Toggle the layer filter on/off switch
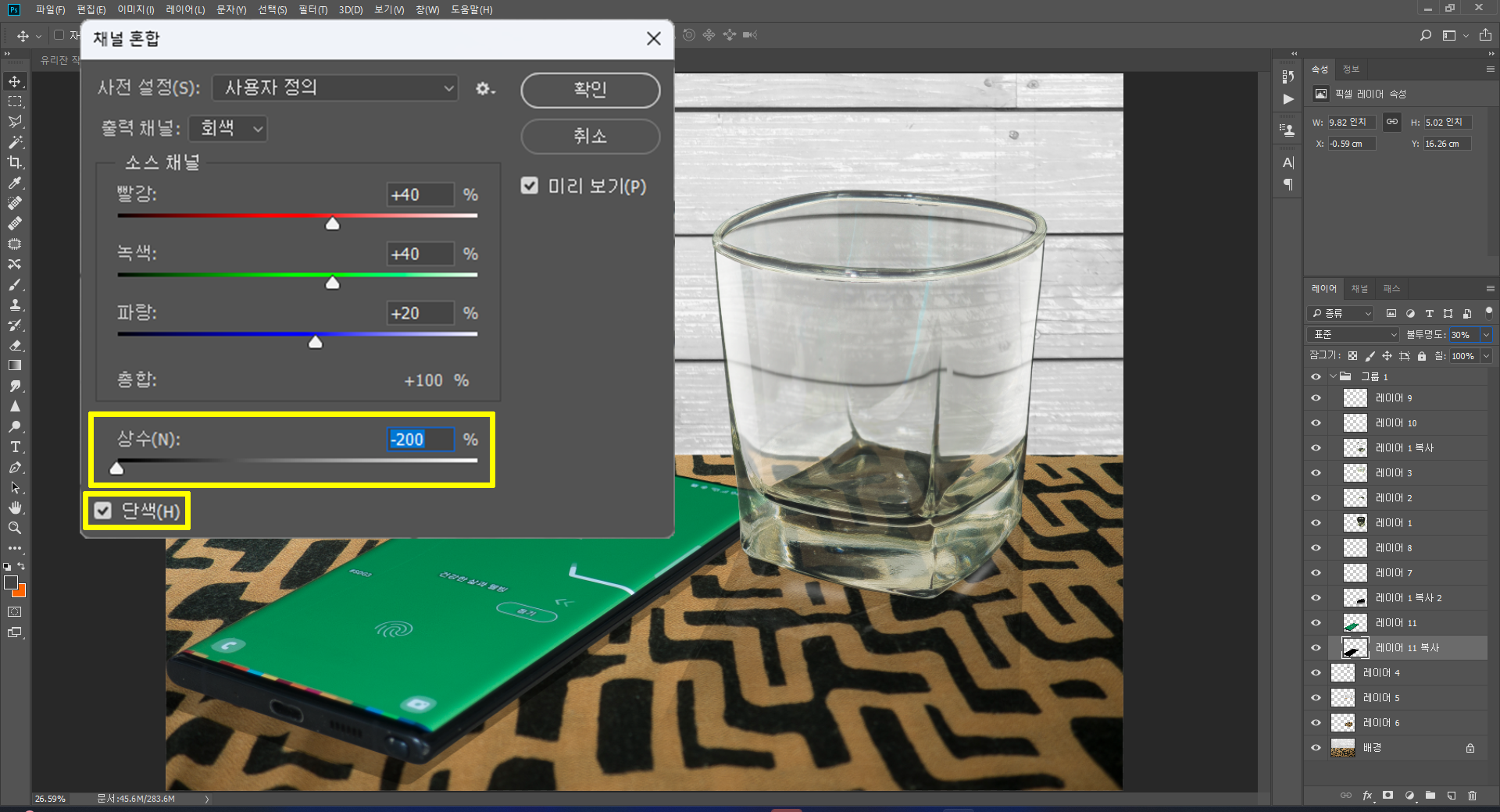Screen dimensions: 1500x812 (x=1488, y=312)
